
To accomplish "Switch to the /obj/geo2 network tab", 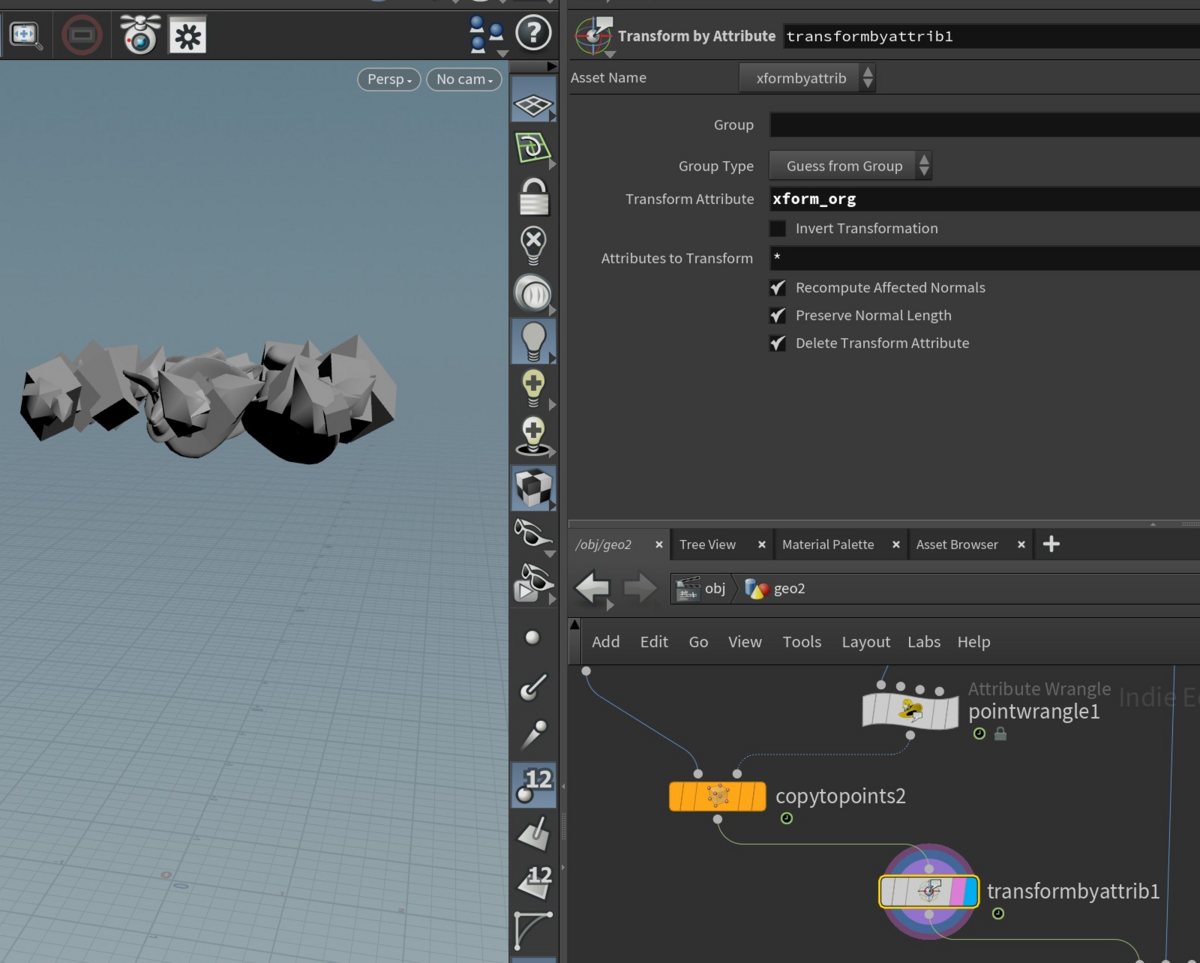I will (604, 544).
